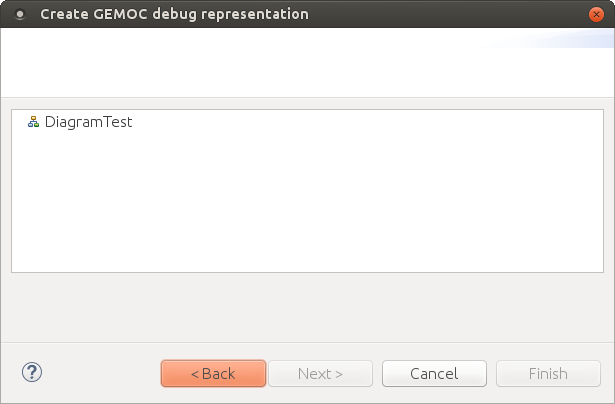Click the blue gradient decoration in the banner
Screen dimensions: 615x404
[560, 40]
